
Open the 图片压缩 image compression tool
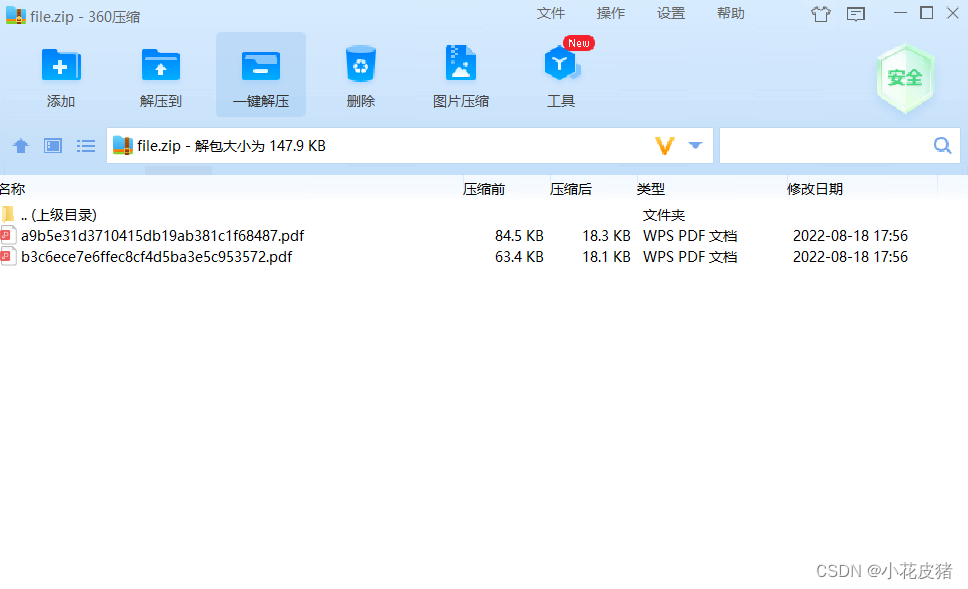point(460,66)
